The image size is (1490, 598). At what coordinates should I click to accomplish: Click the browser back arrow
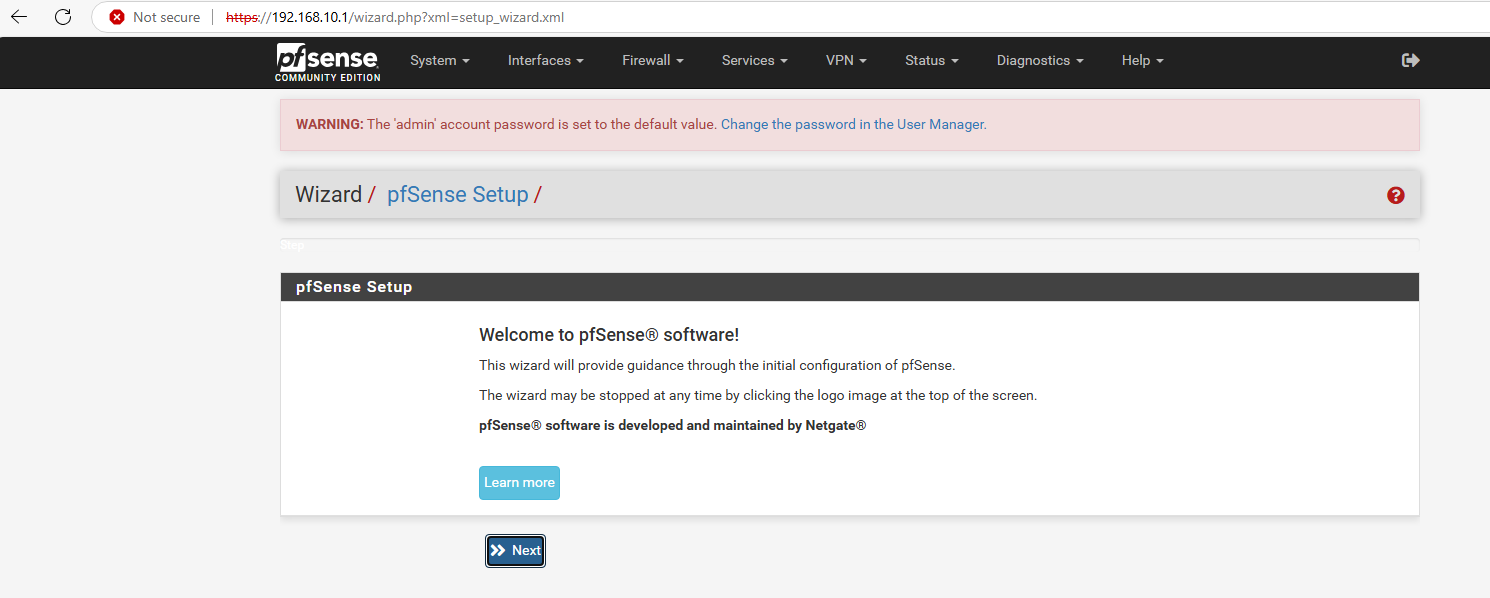click(x=19, y=17)
